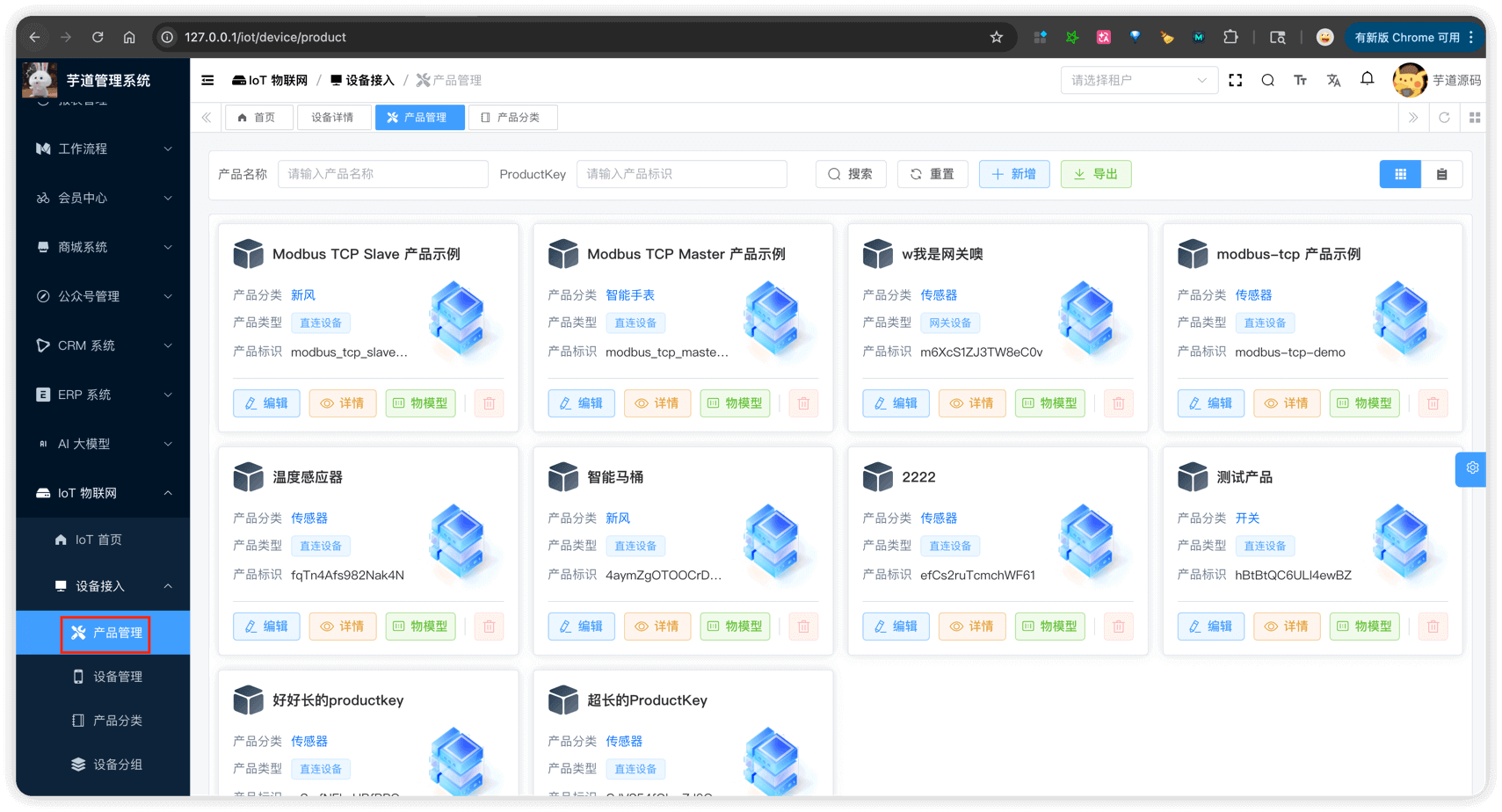Click 编辑 on the 智能马桶 card
Viewport: 1502px width, 812px height.
(x=581, y=627)
